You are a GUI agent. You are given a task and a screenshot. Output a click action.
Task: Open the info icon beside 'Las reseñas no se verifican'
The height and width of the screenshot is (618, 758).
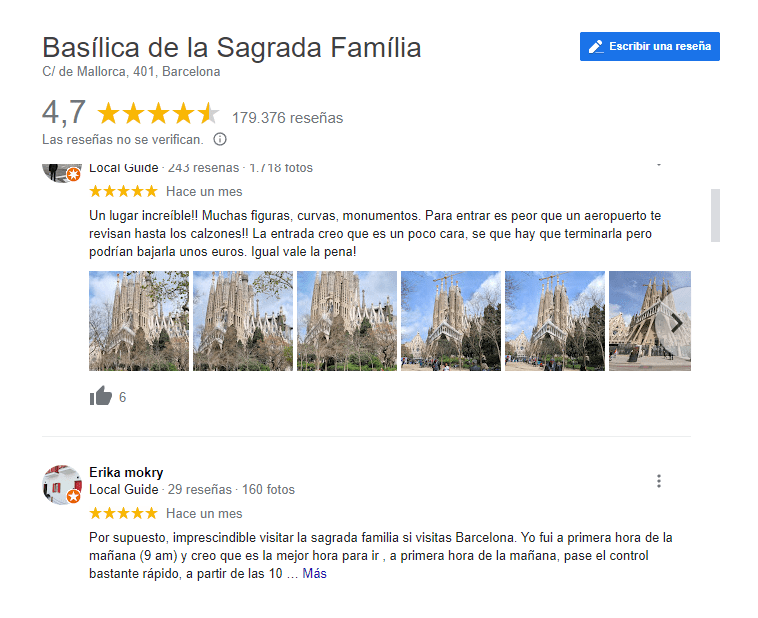(x=220, y=139)
